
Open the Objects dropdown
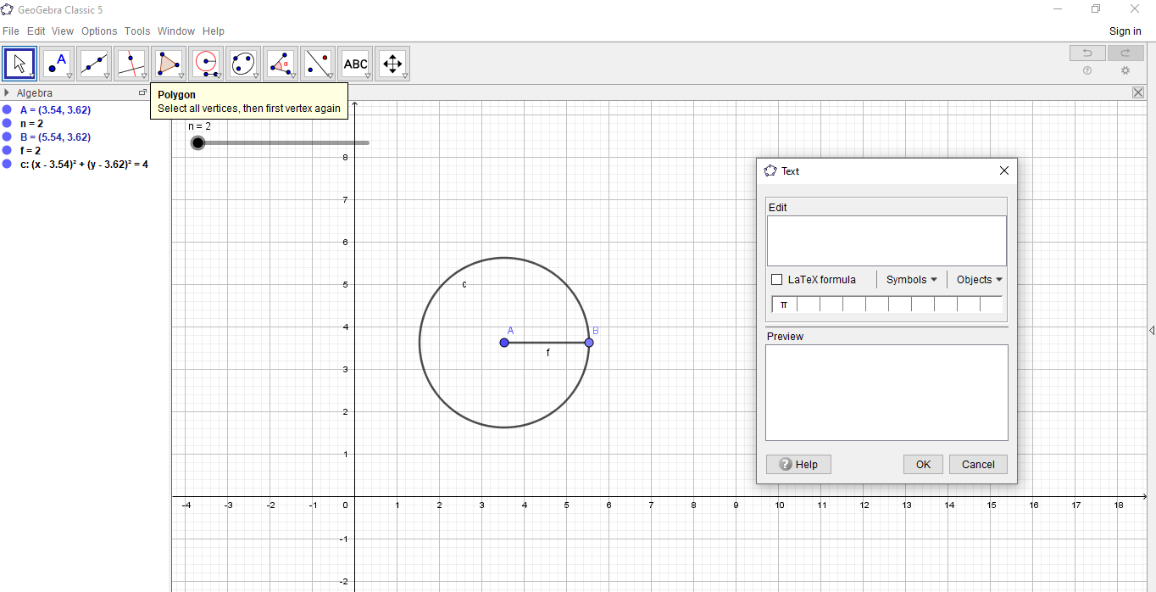point(979,279)
